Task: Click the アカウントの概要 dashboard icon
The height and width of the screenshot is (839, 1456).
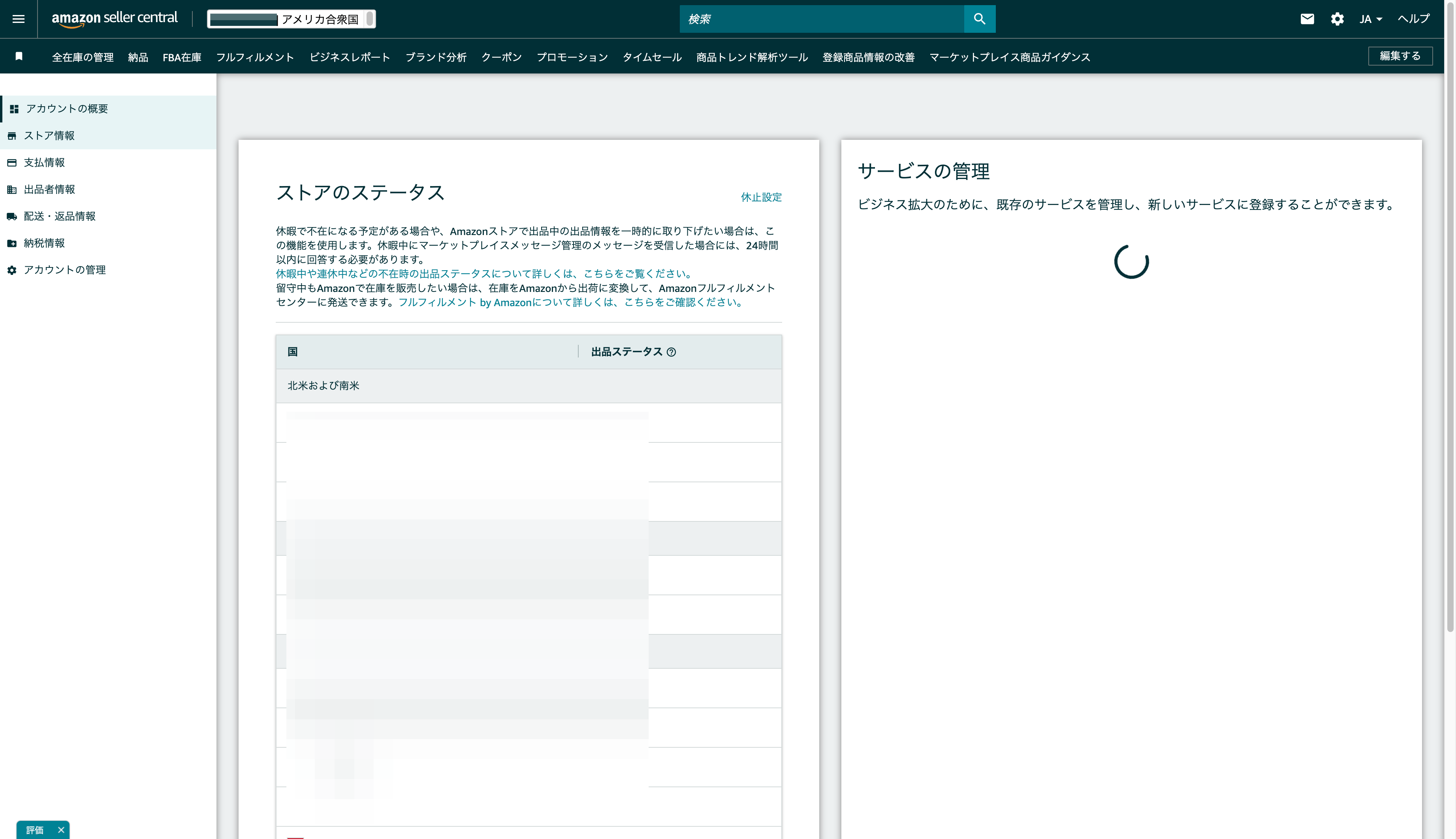Action: pyautogui.click(x=14, y=109)
